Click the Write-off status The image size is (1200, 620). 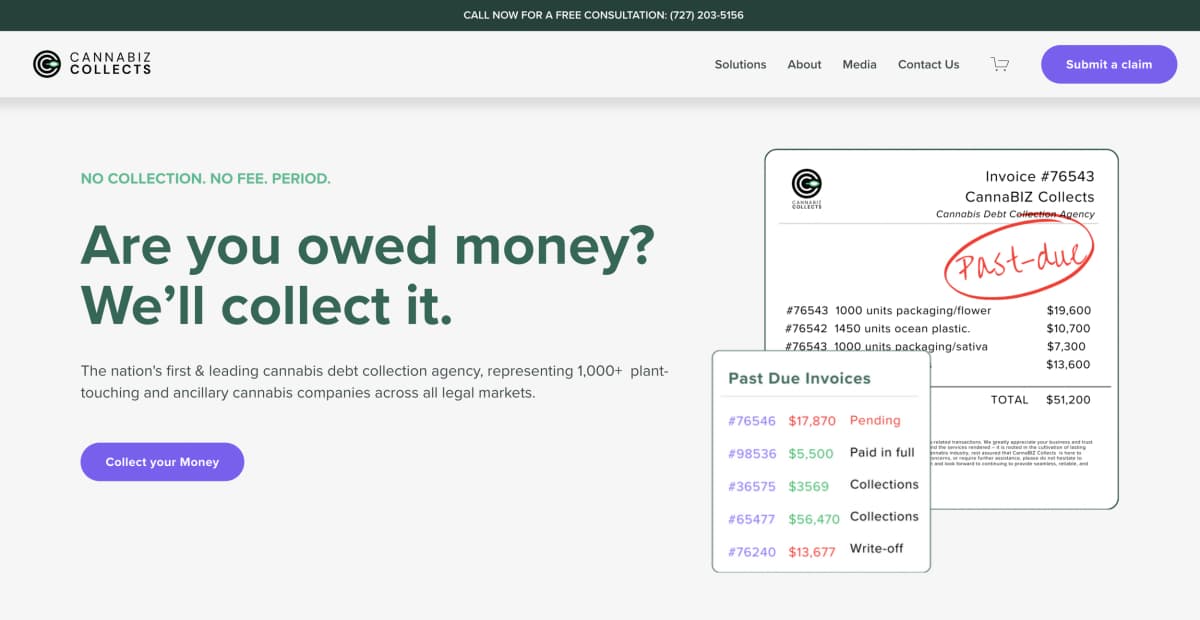pos(877,548)
